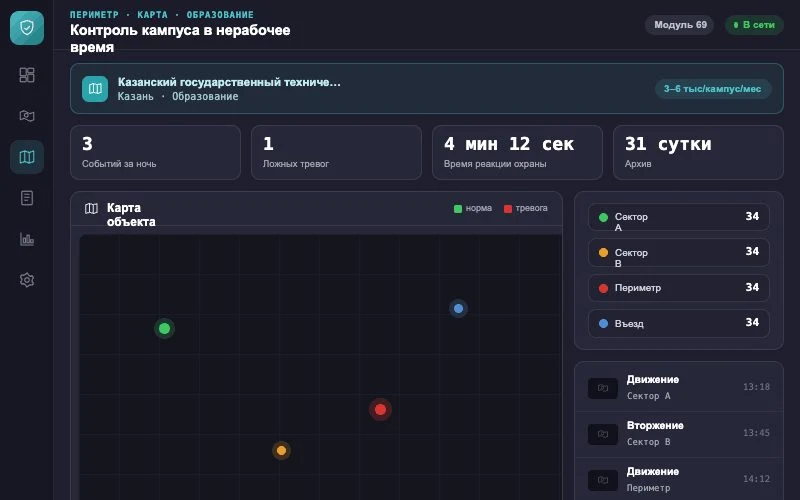Click the green dot next to Сектор A
The height and width of the screenshot is (500, 800).
tap(603, 217)
